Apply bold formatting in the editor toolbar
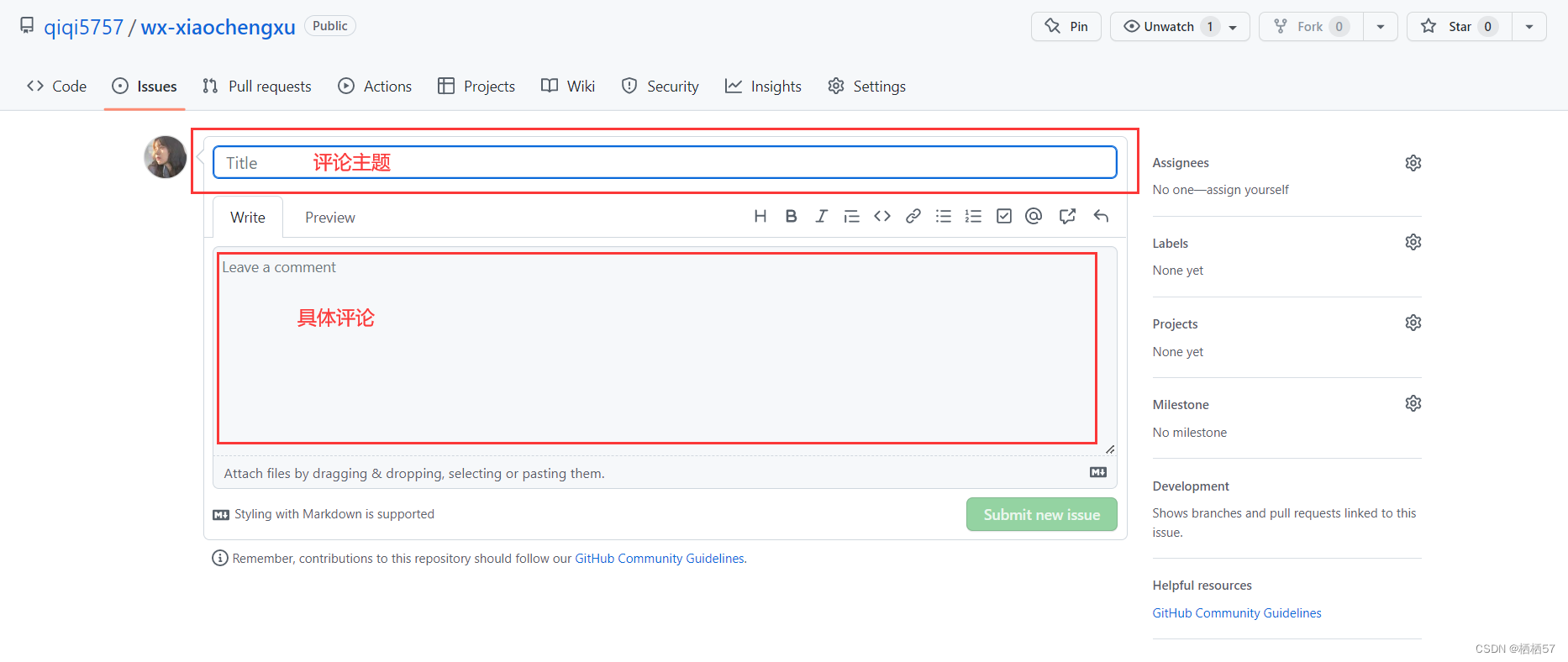The width and height of the screenshot is (1568, 662). click(x=791, y=217)
